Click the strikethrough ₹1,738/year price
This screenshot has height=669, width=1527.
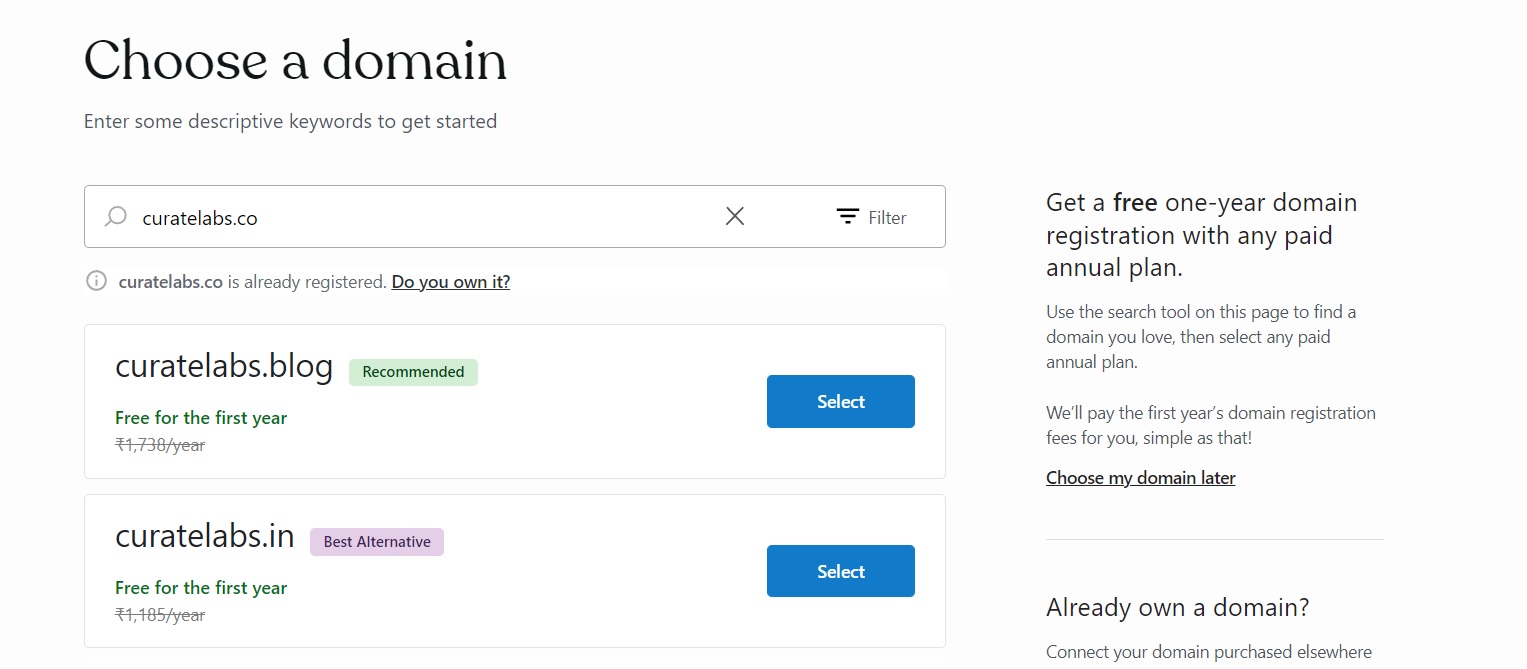[x=161, y=445]
